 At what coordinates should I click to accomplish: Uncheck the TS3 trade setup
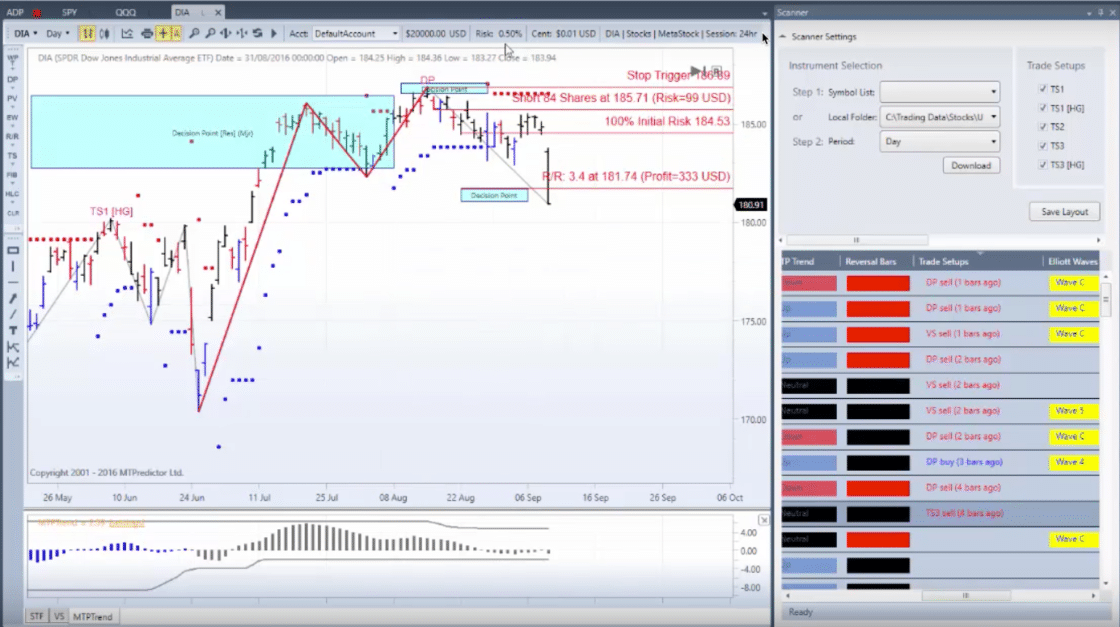point(1044,145)
